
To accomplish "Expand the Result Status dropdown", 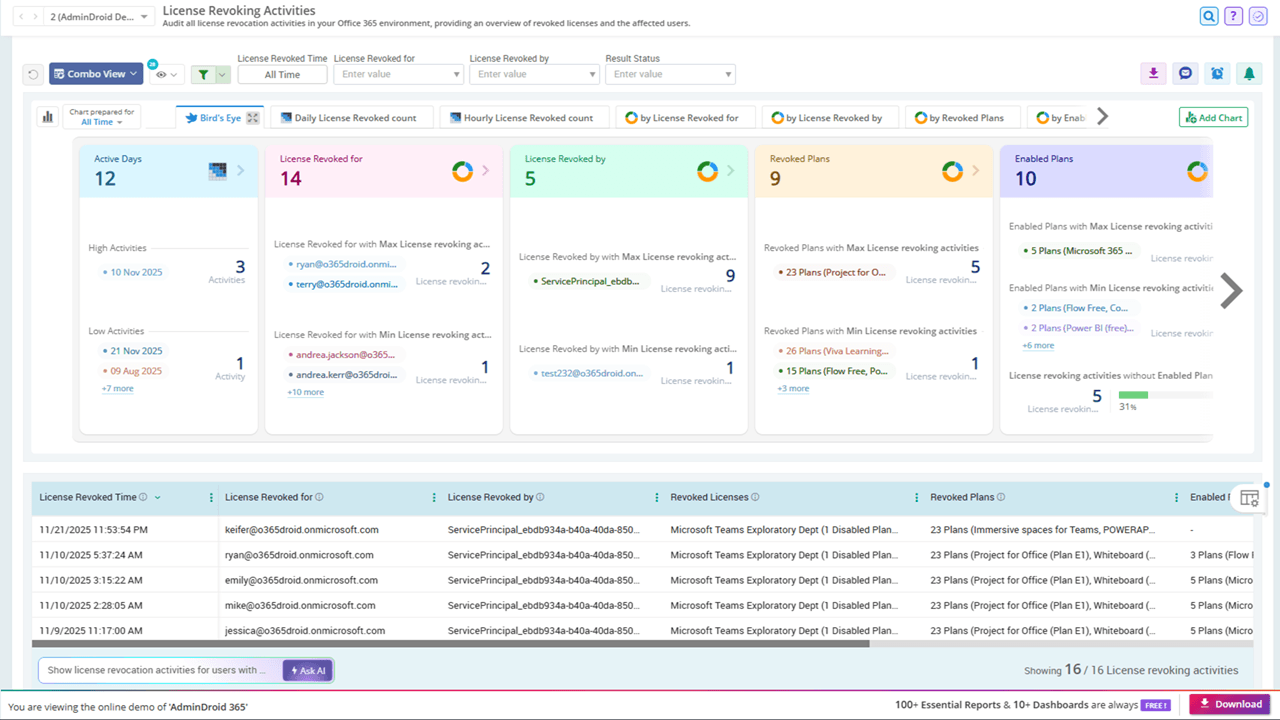I will pos(670,74).
